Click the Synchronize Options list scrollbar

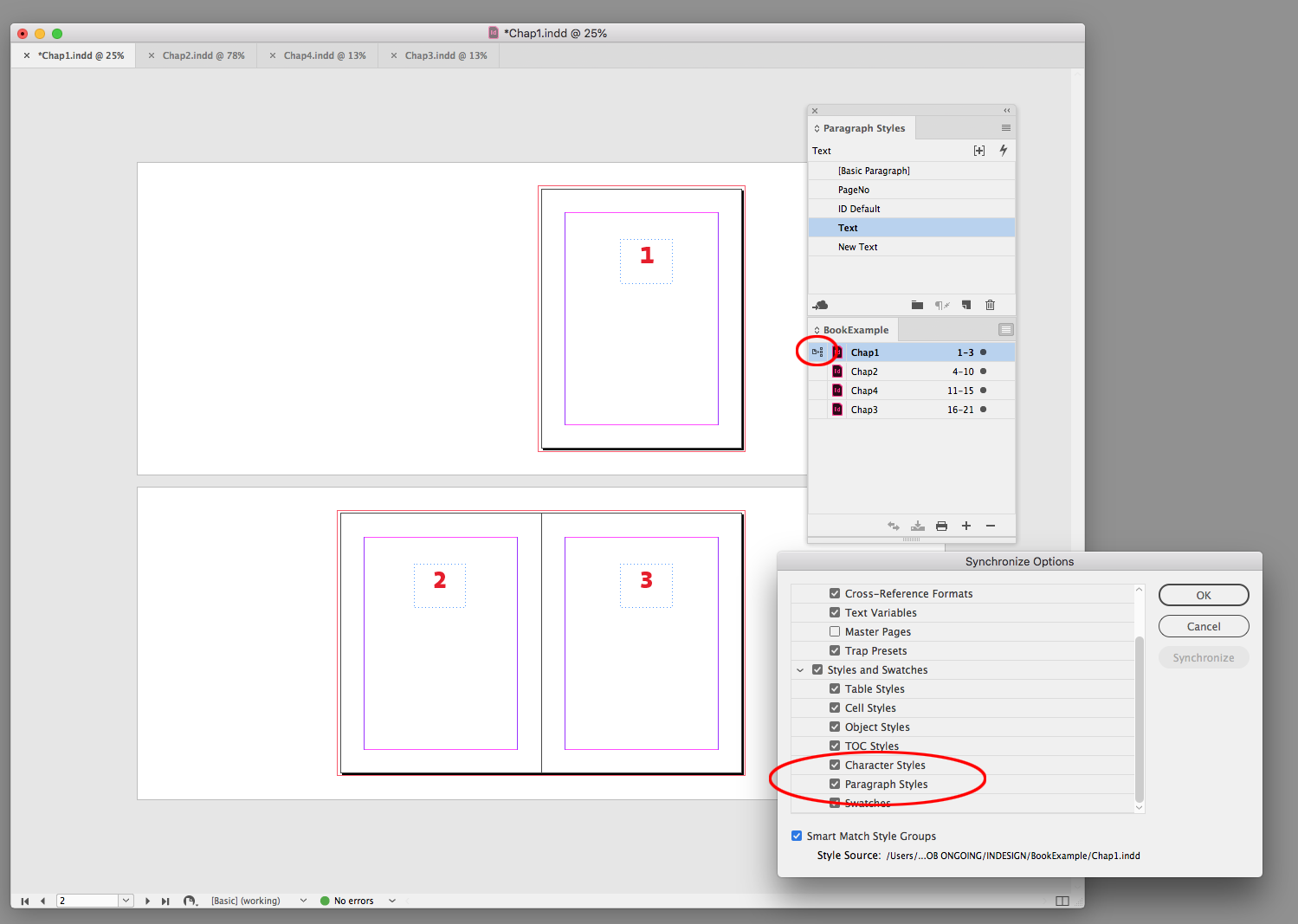pos(1140,719)
